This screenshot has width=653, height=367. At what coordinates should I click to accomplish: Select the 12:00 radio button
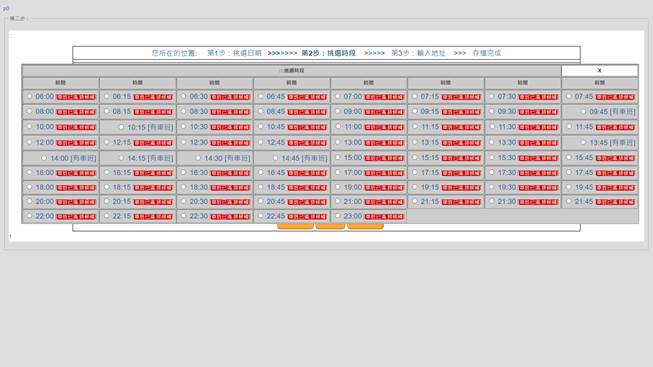click(30, 142)
